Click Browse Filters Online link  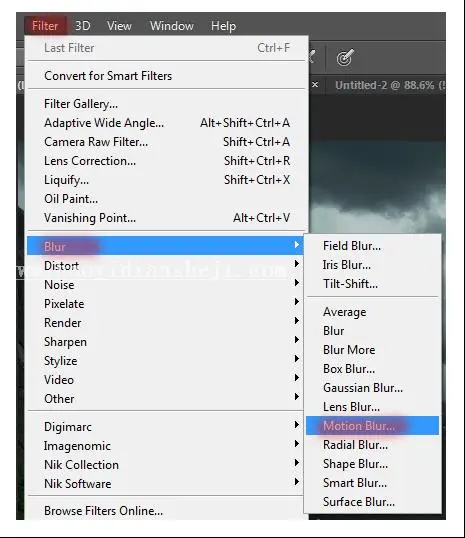click(103, 511)
